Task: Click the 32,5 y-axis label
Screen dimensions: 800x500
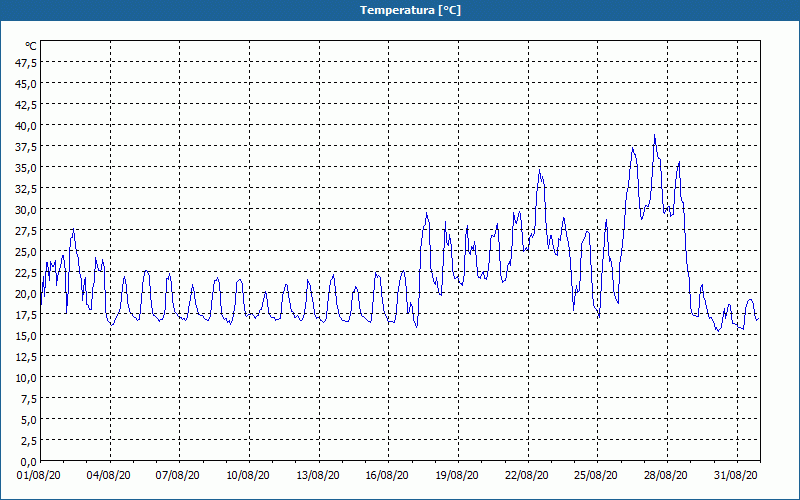Action: tap(27, 189)
